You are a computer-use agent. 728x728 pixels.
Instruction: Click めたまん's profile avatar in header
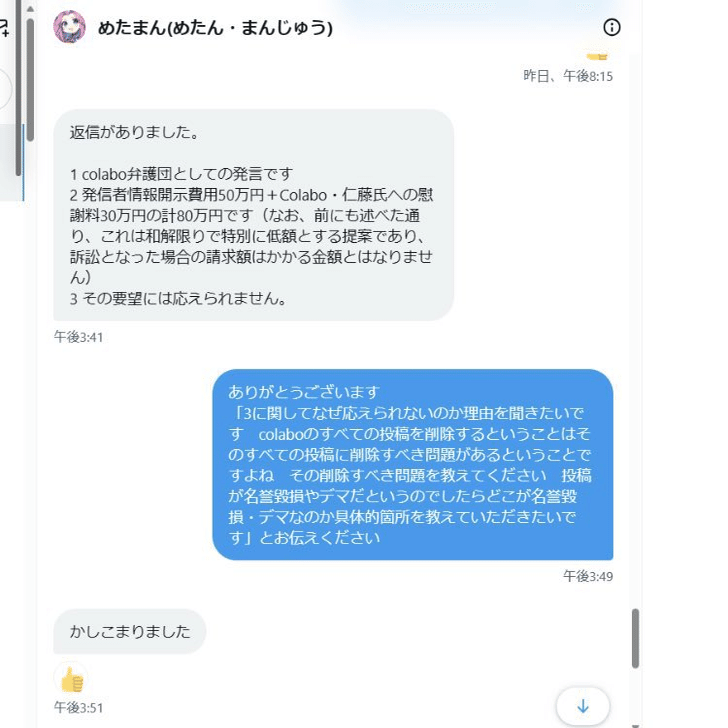(x=70, y=27)
